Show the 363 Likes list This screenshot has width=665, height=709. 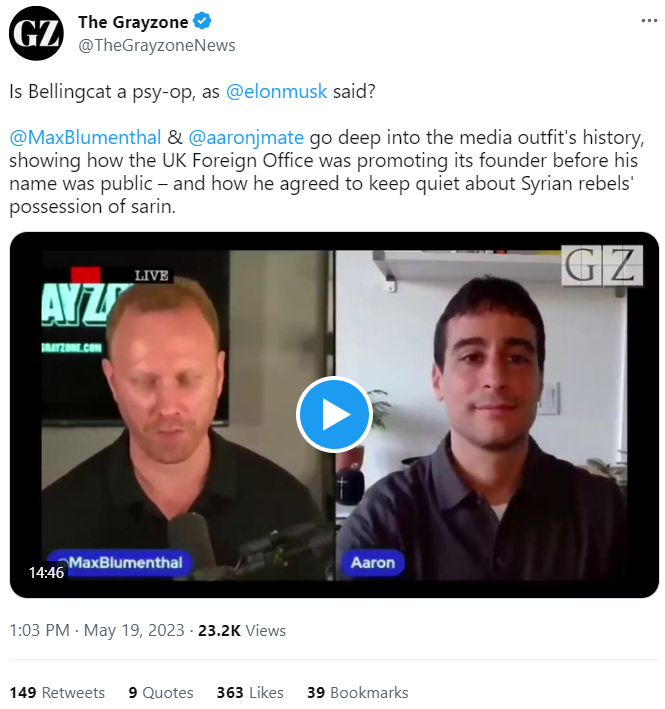pyautogui.click(x=250, y=692)
